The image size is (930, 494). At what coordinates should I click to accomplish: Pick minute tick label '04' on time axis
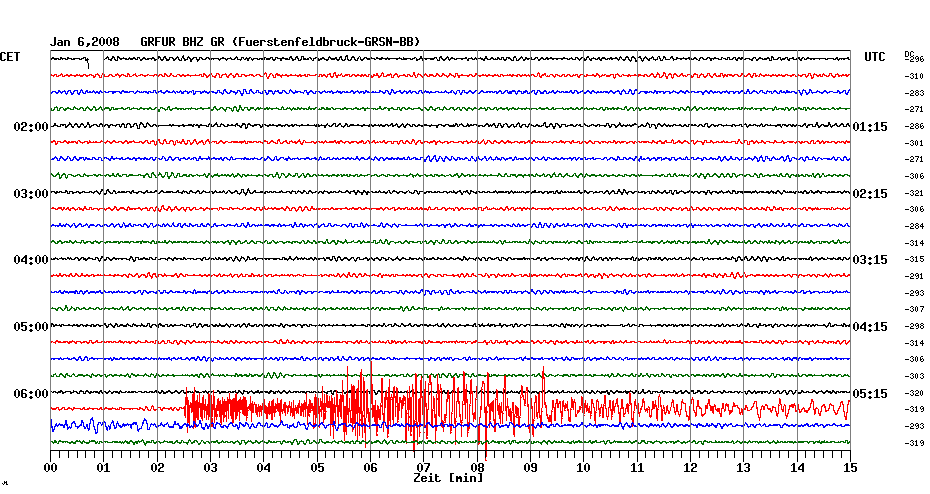[x=264, y=468]
